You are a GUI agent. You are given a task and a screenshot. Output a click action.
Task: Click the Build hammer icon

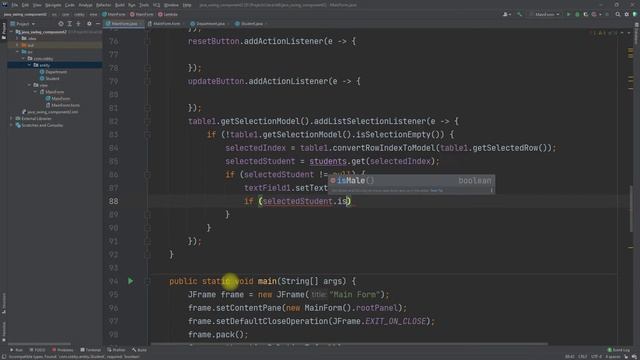[x=519, y=14]
